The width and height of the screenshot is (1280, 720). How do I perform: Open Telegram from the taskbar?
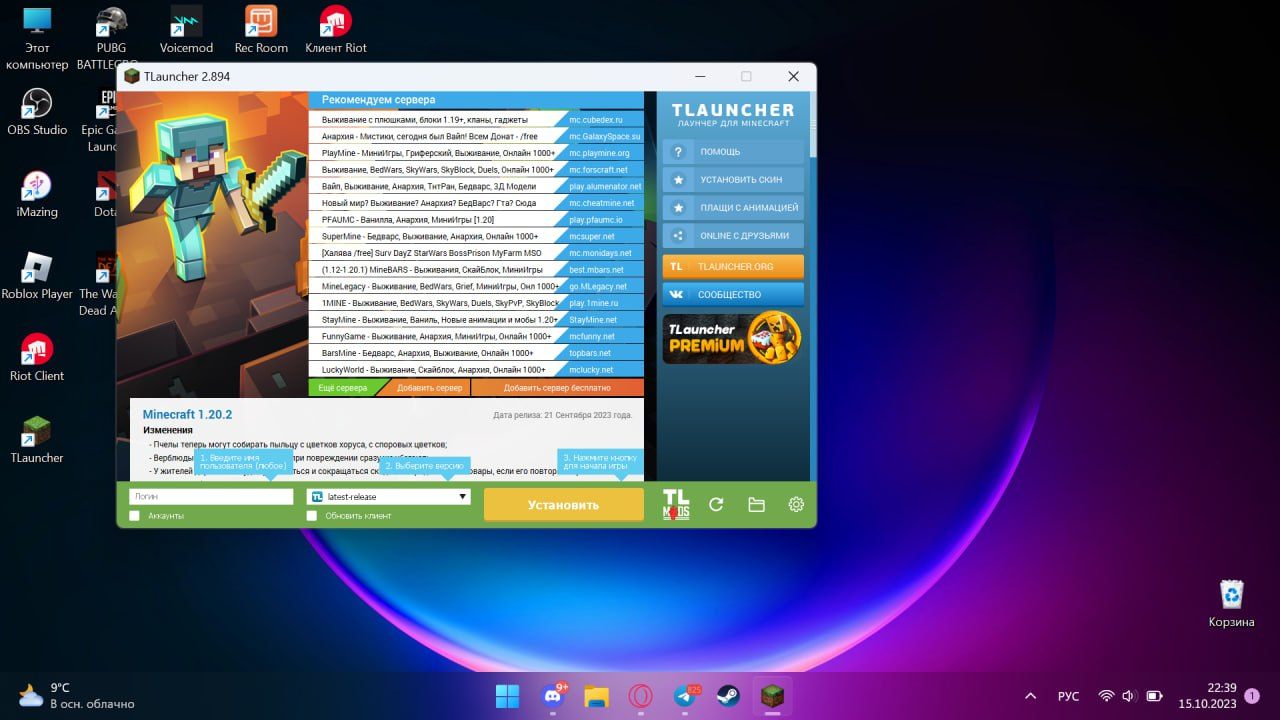(x=684, y=696)
